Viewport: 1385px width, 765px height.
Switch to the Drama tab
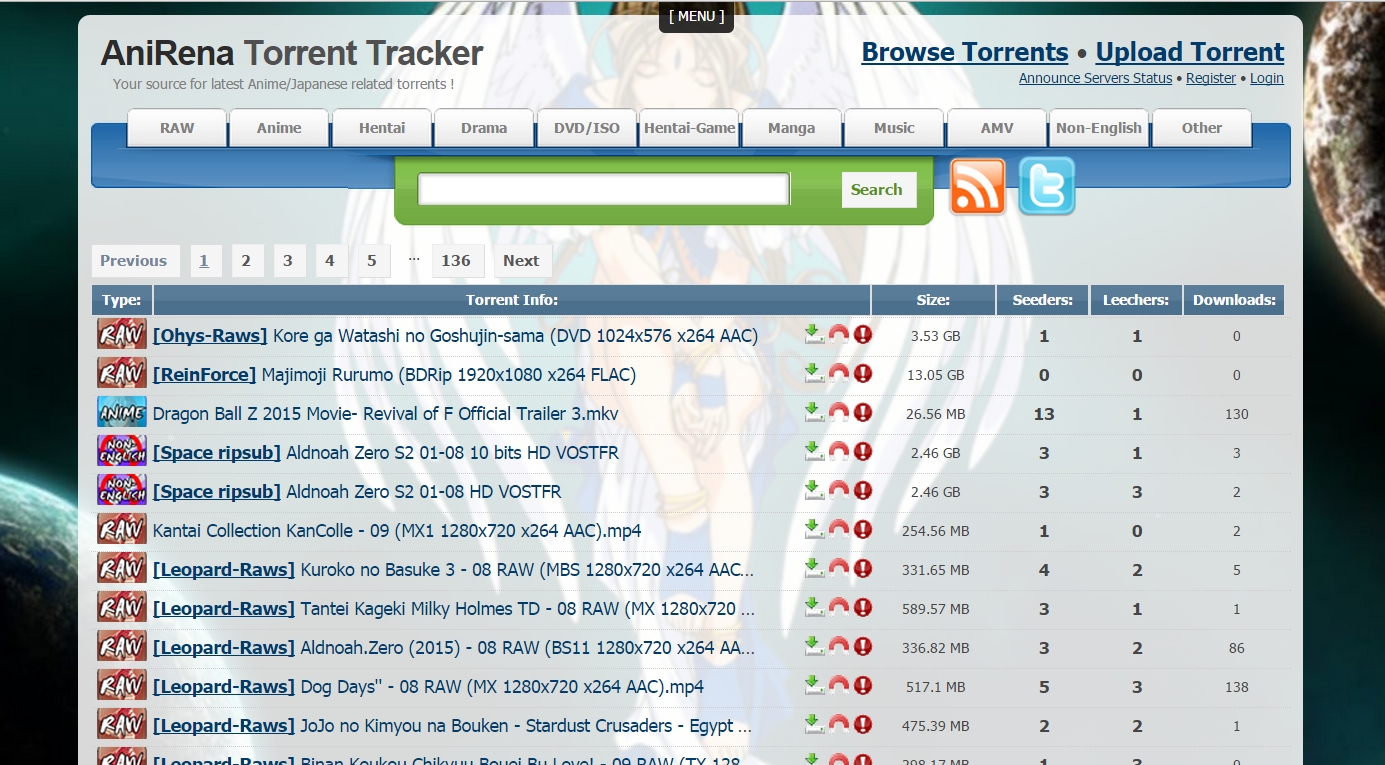pyautogui.click(x=484, y=128)
